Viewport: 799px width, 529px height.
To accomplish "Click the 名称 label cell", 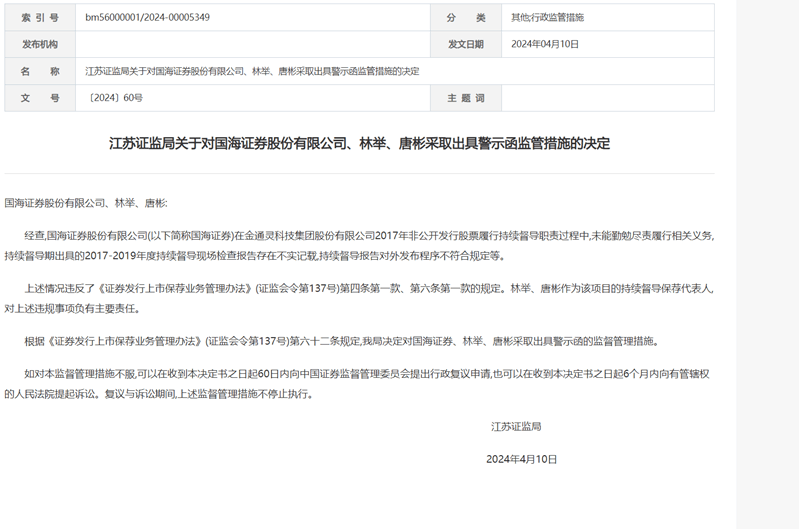I will coord(40,71).
